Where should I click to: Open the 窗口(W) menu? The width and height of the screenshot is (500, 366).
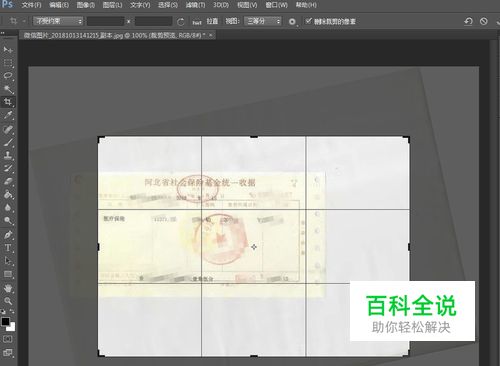click(x=277, y=5)
